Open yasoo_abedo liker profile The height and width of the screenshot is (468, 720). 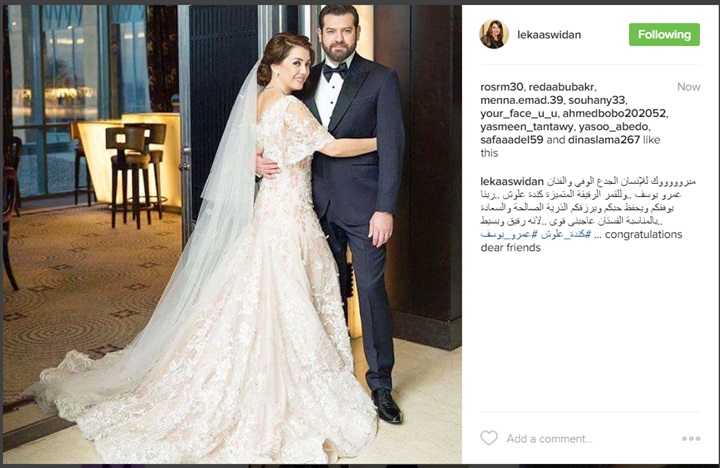614,127
